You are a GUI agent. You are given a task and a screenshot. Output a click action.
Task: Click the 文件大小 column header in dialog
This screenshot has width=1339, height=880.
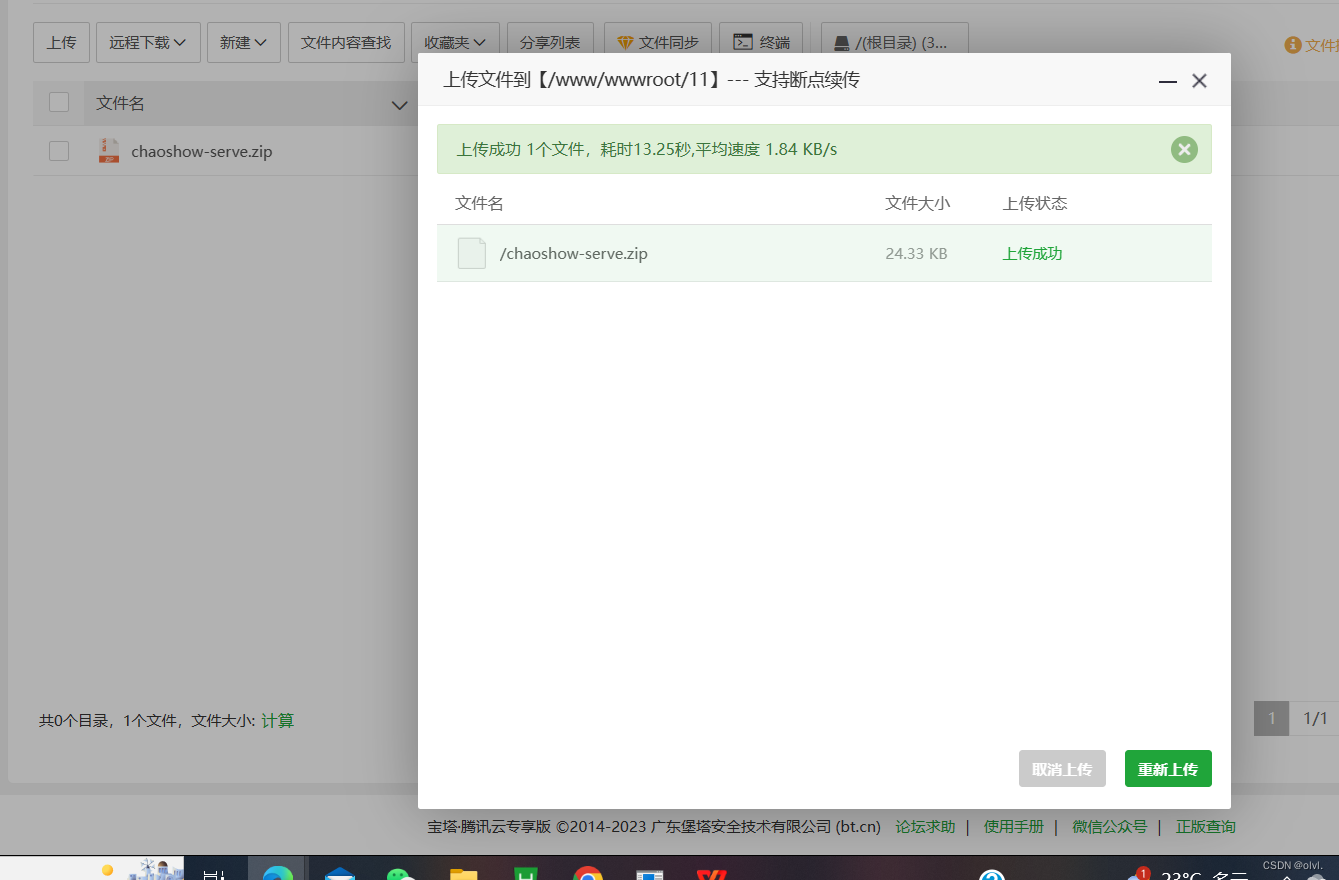pyautogui.click(x=917, y=203)
